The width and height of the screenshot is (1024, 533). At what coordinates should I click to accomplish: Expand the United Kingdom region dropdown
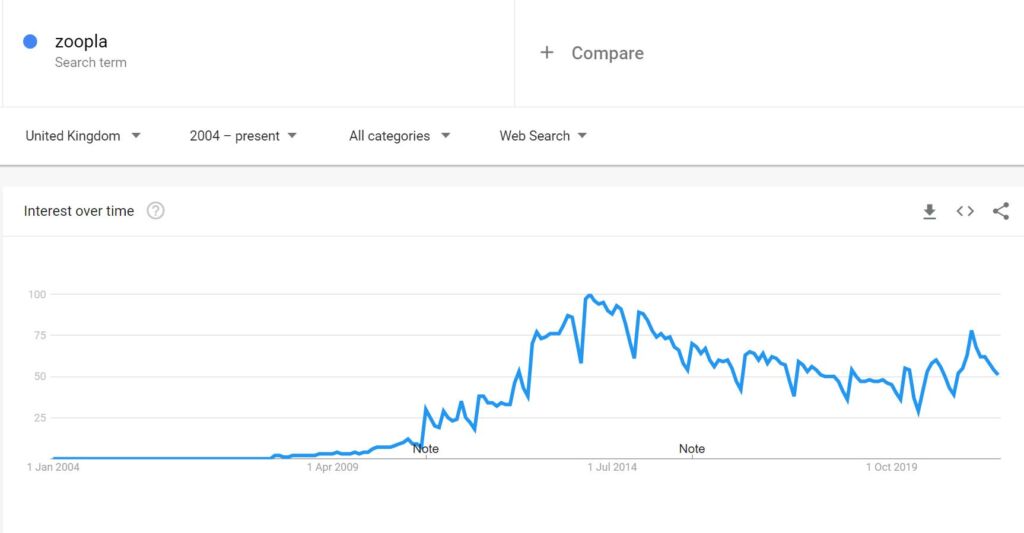click(83, 136)
